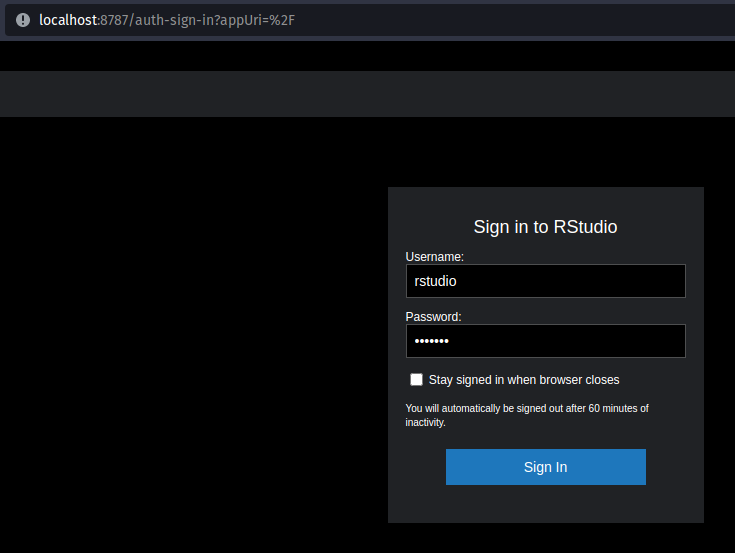The width and height of the screenshot is (735, 553).
Task: Click the Password: label
Action: click(x=434, y=317)
